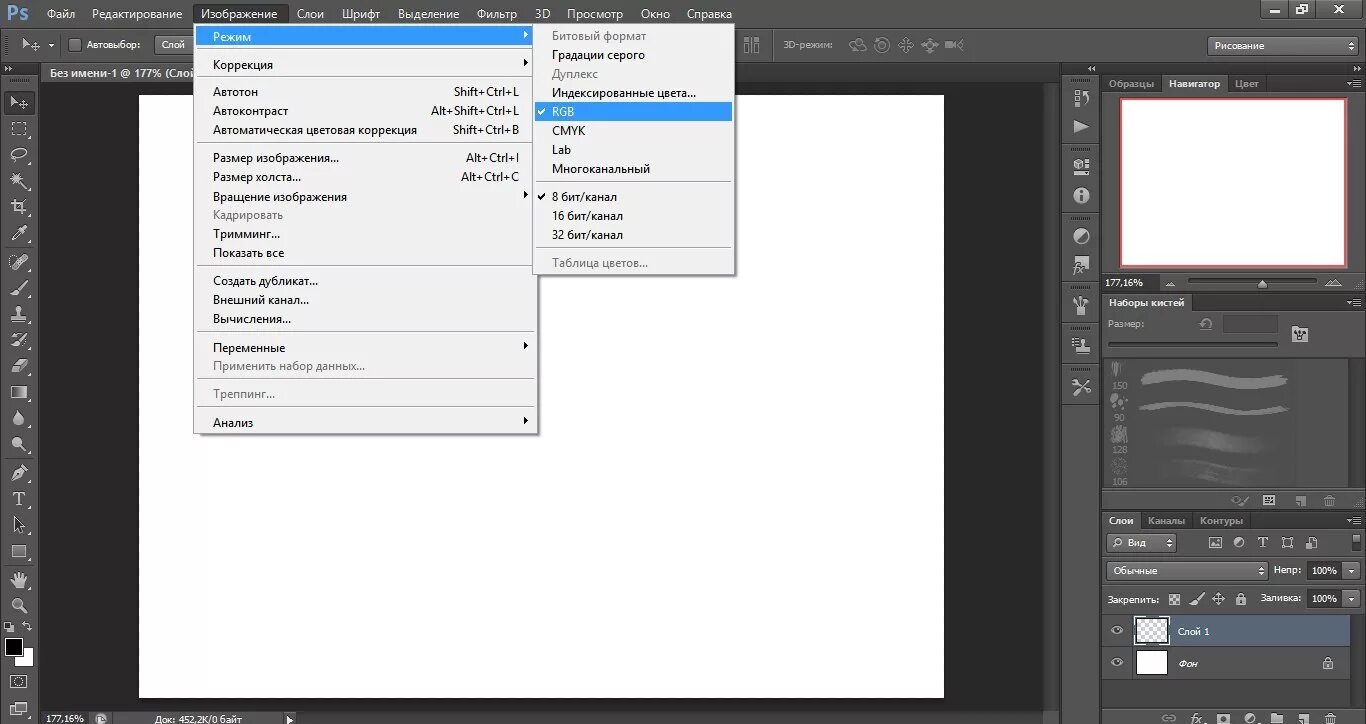Screen dimensions: 1366x724
Task: Switch to the Образцы tab
Action: pos(1131,83)
